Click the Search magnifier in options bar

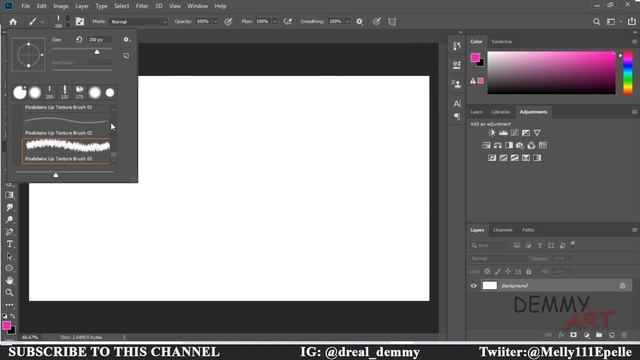[596, 22]
